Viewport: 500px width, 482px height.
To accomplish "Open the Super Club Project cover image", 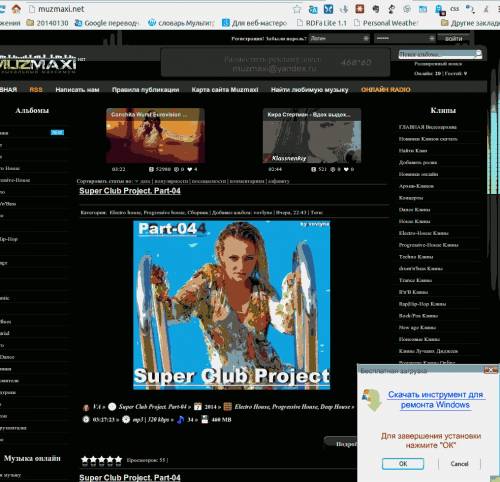I will (232, 305).
